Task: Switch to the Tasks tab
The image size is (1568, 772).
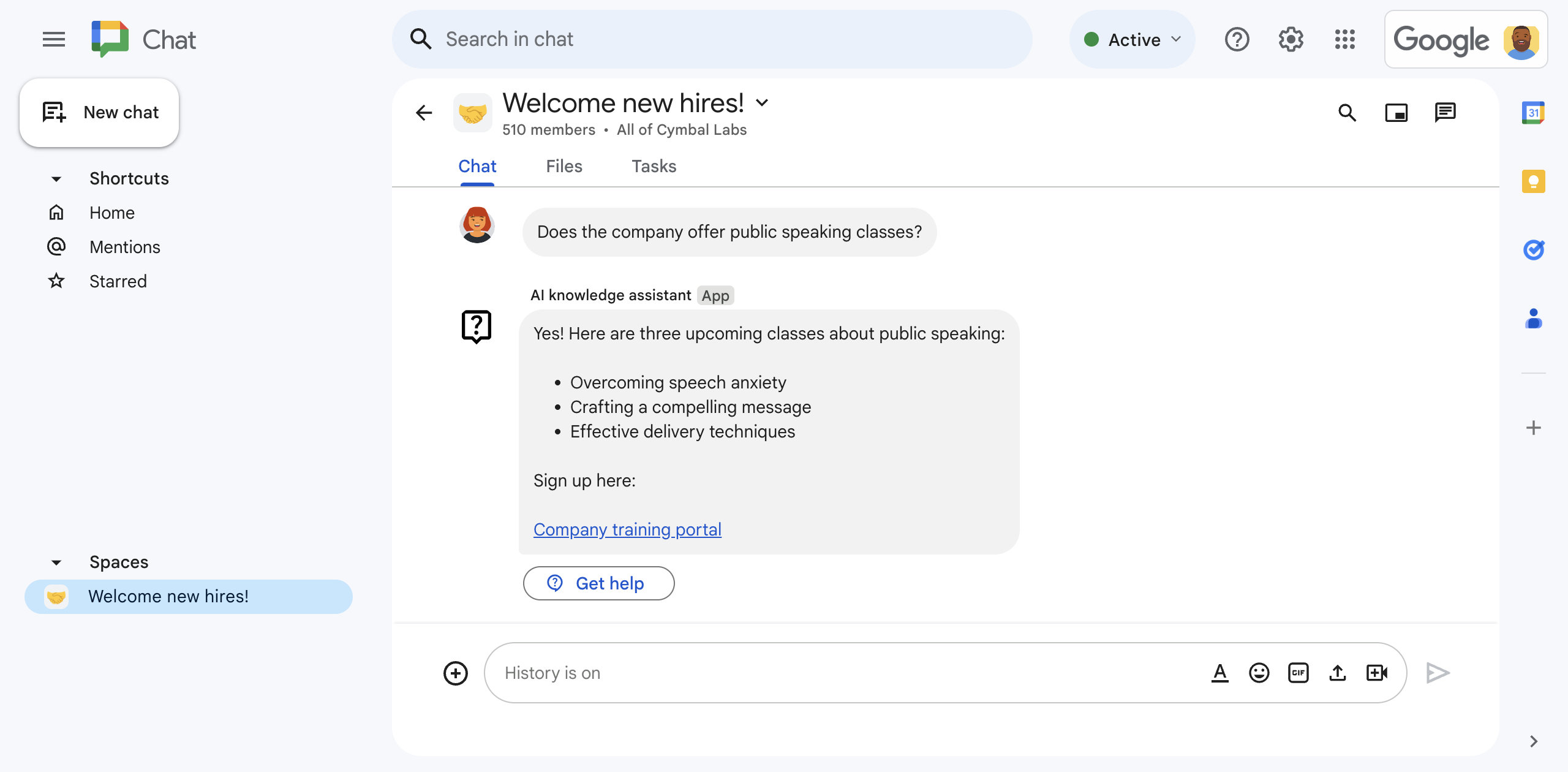Action: pyautogui.click(x=653, y=166)
